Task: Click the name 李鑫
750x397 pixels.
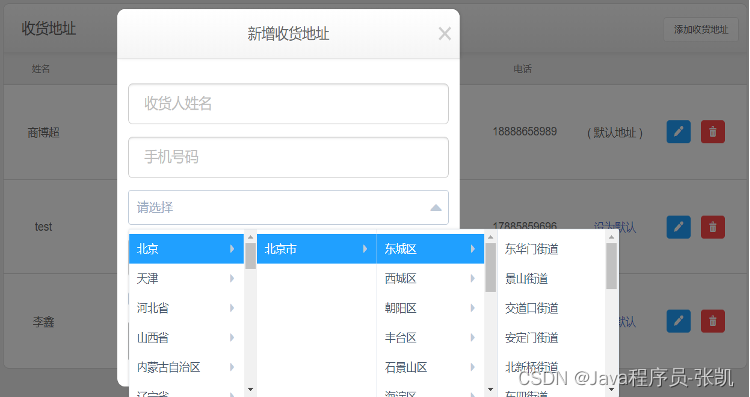Action: [x=44, y=322]
